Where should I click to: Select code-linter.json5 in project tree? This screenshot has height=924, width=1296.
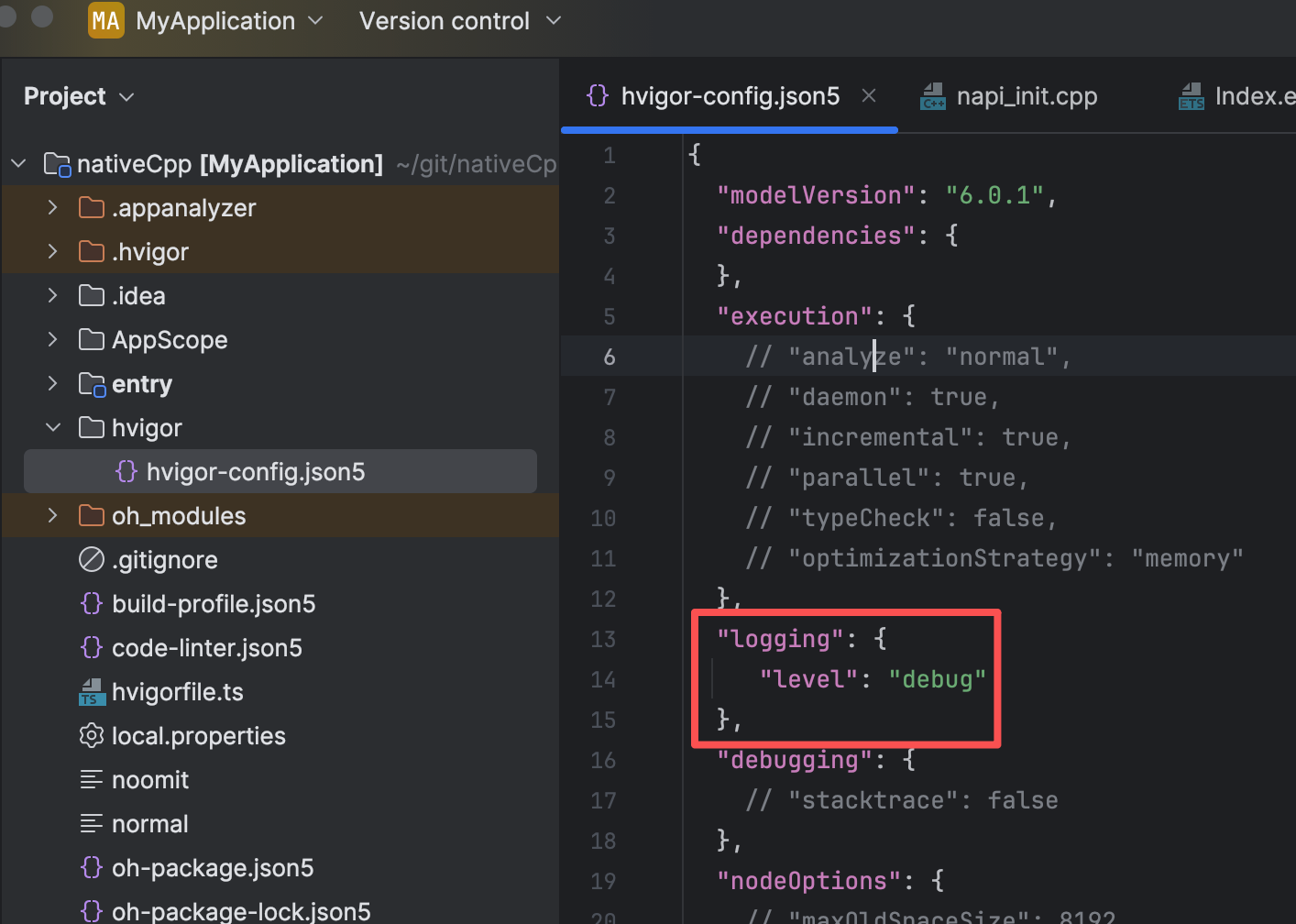[x=206, y=648]
